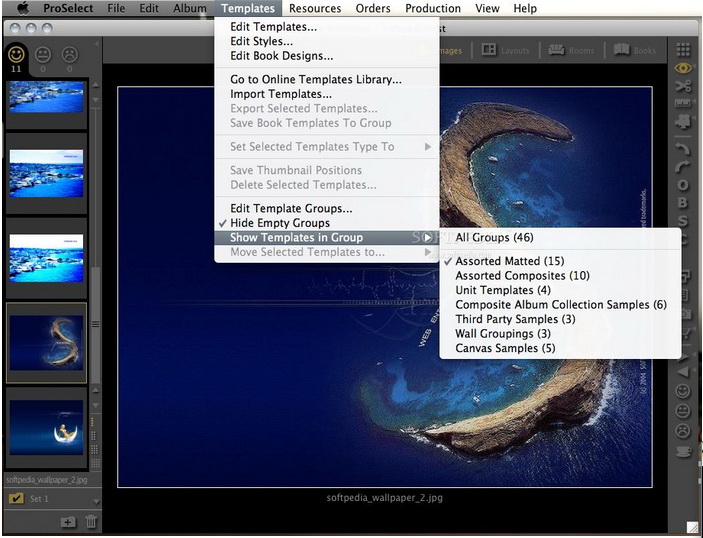The image size is (703, 538).
Task: Click the grid icon atop right toolbar
Action: (x=683, y=50)
